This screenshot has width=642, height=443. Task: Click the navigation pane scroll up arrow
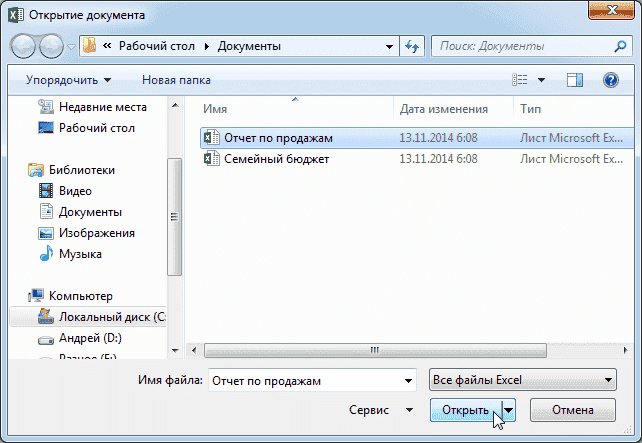(x=175, y=106)
